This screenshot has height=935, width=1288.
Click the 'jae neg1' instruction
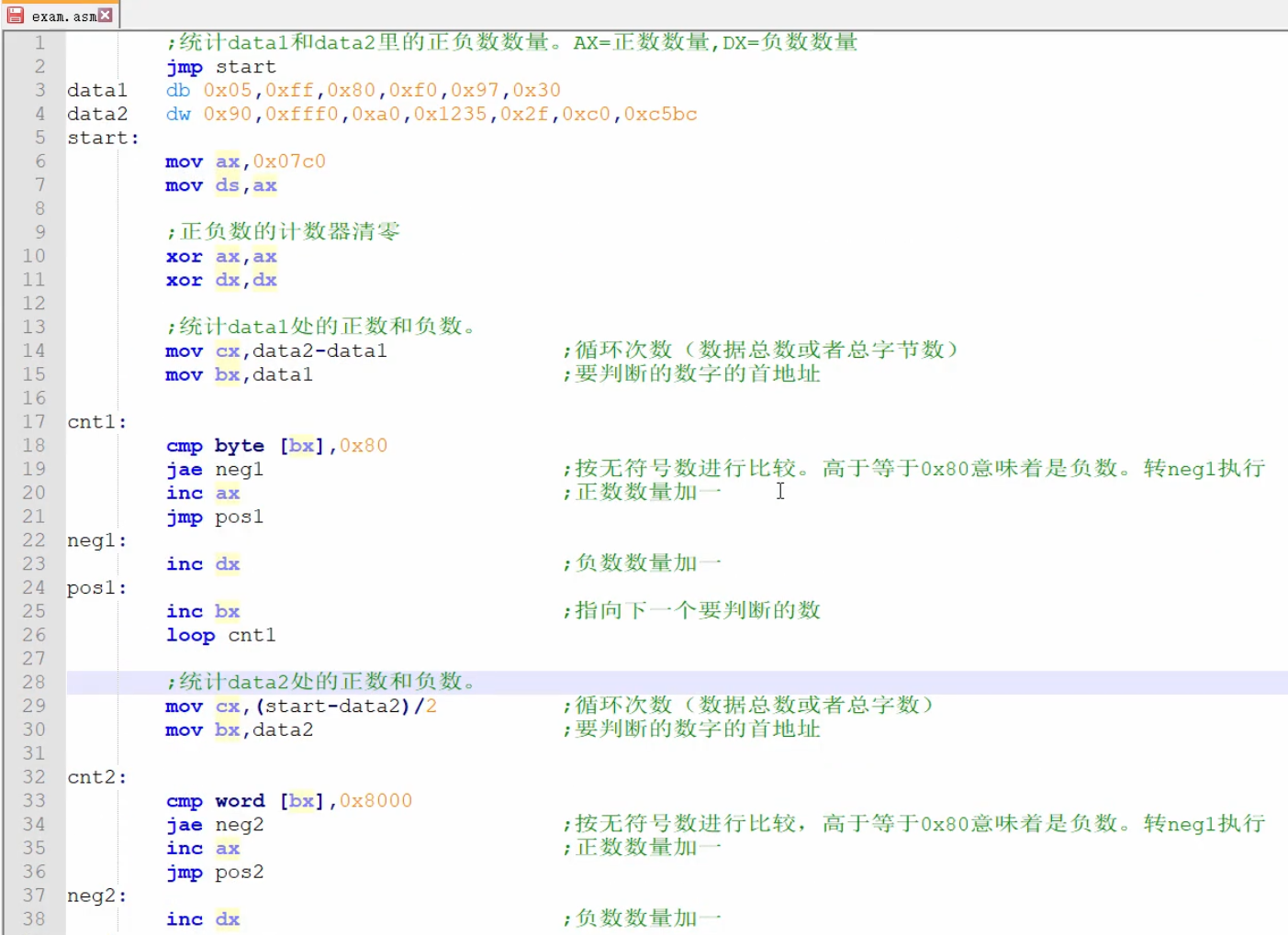(x=215, y=469)
